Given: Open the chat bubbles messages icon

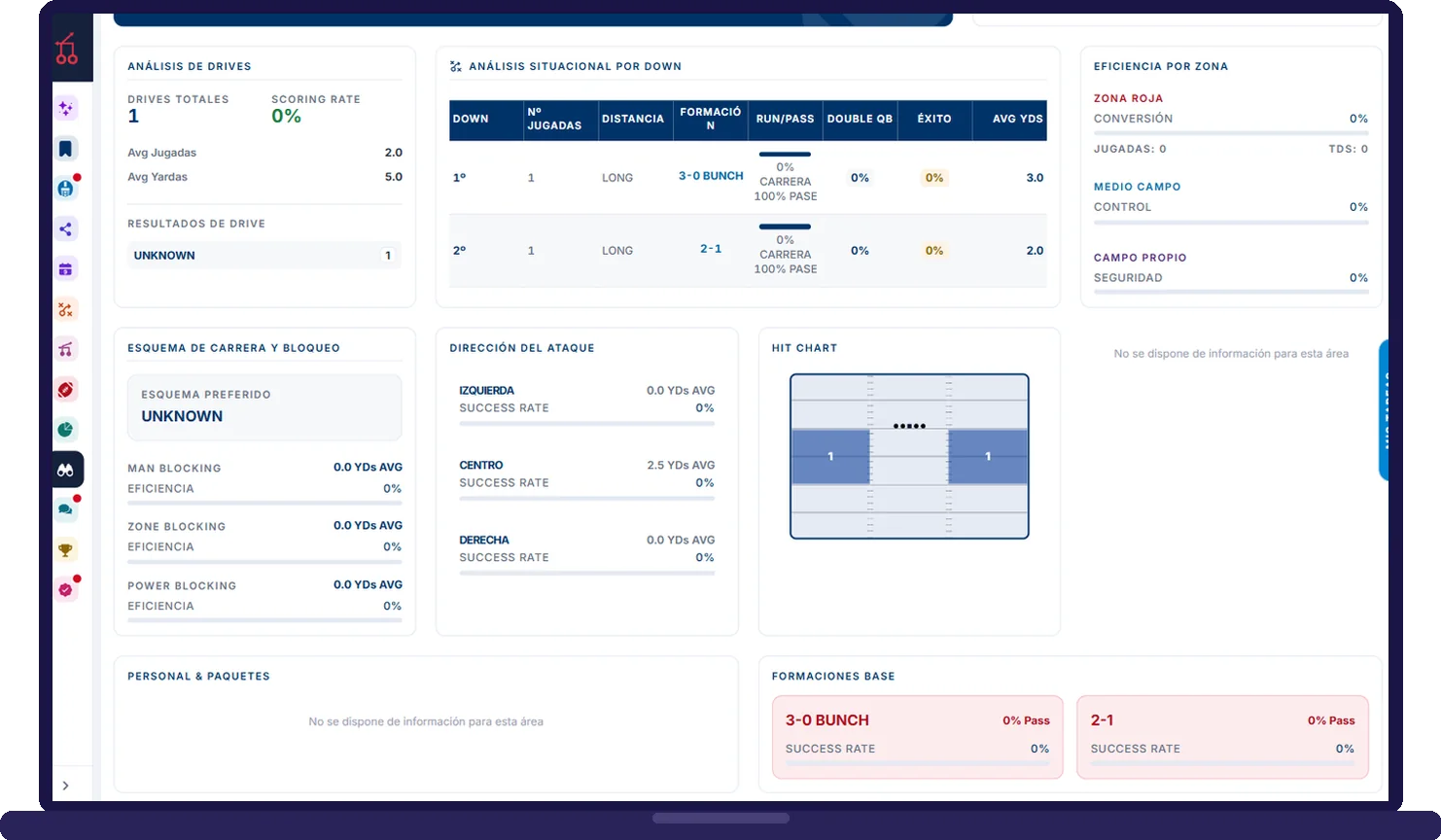Looking at the screenshot, I should click(x=65, y=509).
